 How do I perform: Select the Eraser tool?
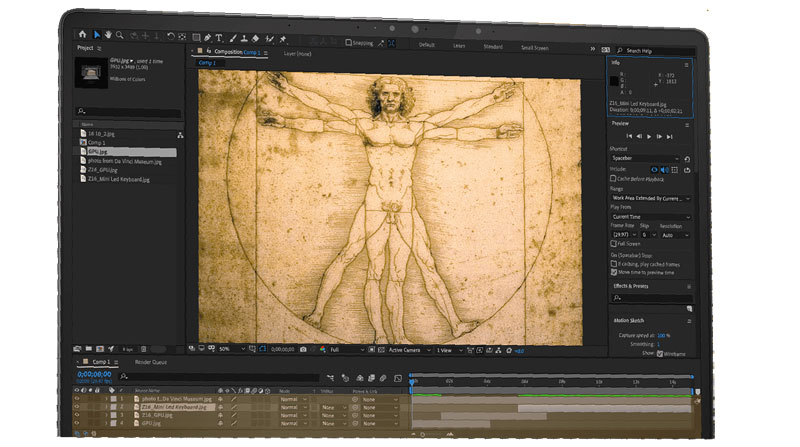(x=256, y=38)
